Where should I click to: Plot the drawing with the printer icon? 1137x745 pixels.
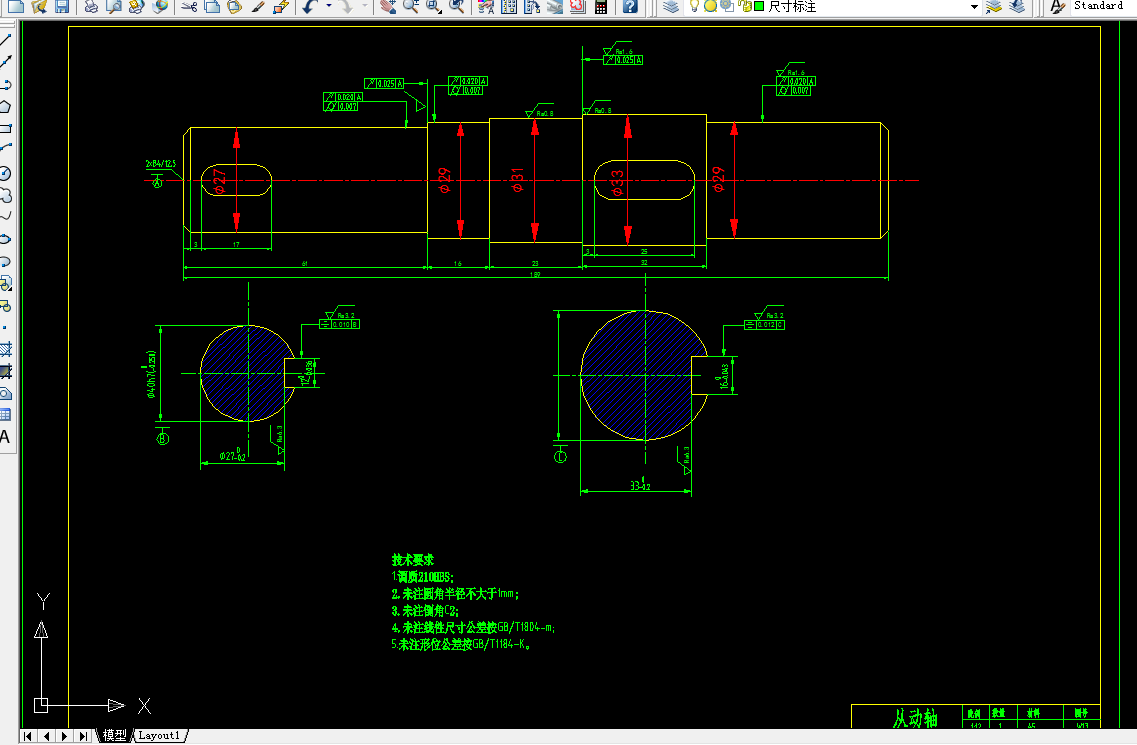[x=91, y=7]
